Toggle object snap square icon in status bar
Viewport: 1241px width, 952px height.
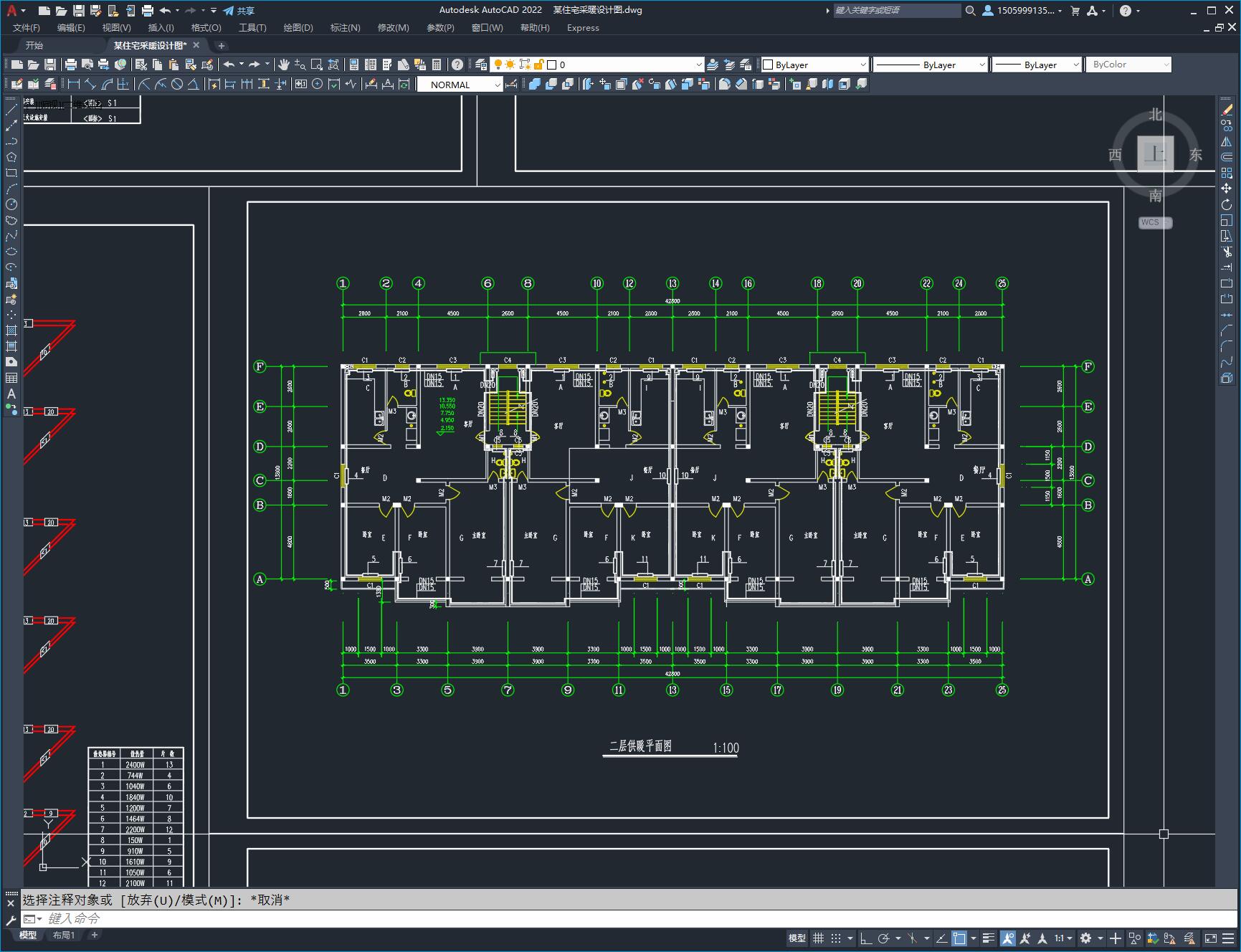pyautogui.click(x=959, y=938)
